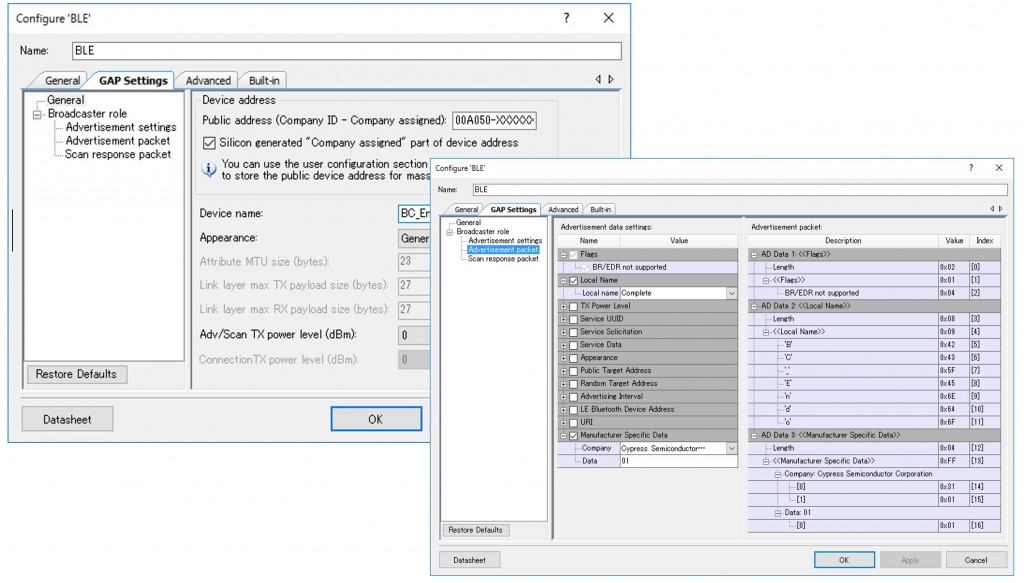The width and height of the screenshot is (1024, 583).
Task: Open GAP Settings tab in front window
Action: (x=513, y=210)
